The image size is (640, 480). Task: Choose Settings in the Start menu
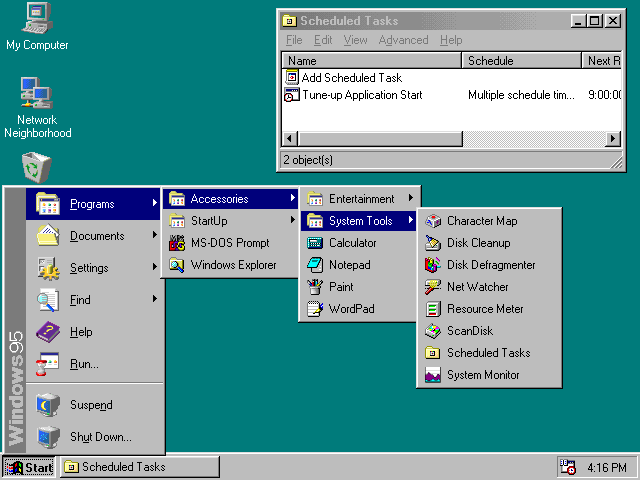pyautogui.click(x=93, y=268)
